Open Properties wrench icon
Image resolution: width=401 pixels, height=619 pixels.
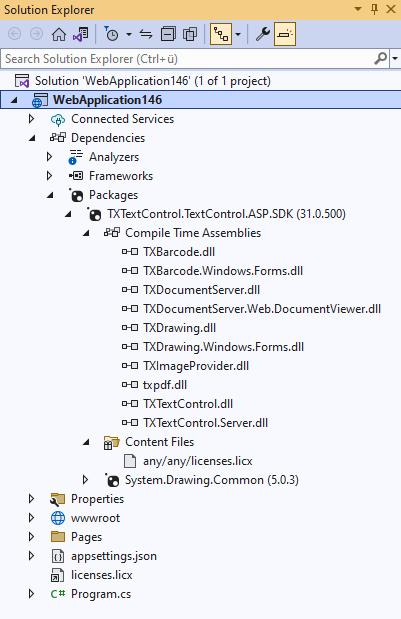[x=263, y=34]
